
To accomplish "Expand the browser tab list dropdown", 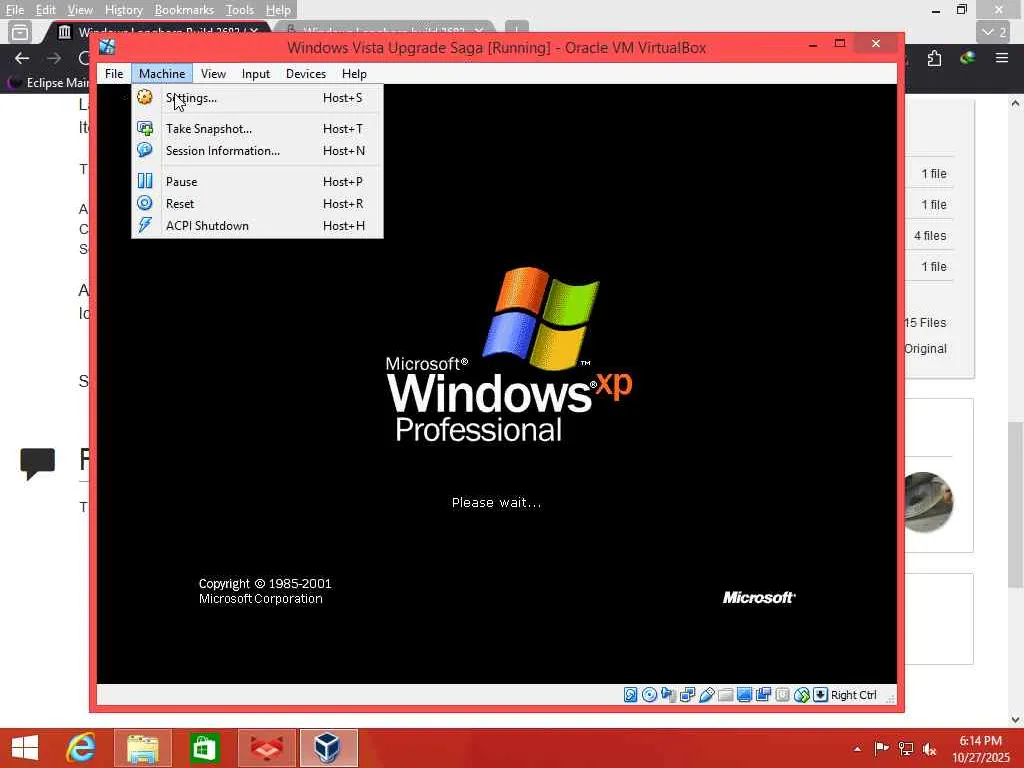I will (994, 32).
